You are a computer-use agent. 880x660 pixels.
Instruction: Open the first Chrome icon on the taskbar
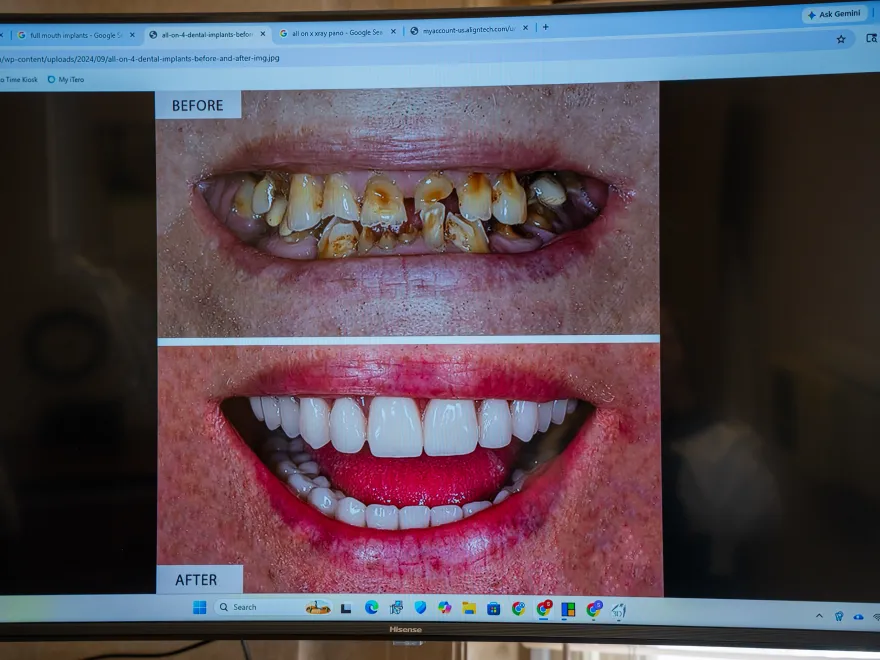[x=518, y=608]
